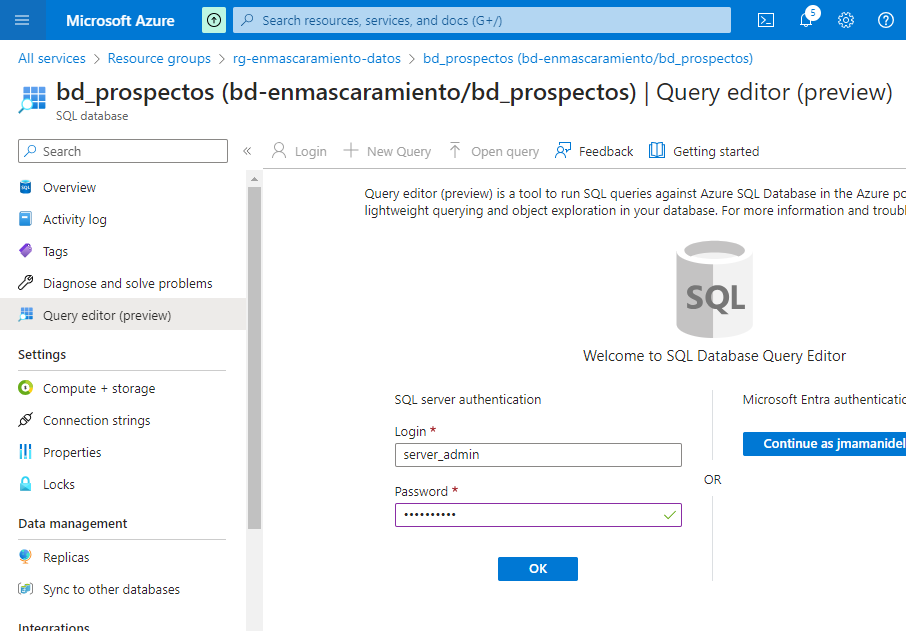
Task: Focus the global search resources box
Action: point(482,20)
